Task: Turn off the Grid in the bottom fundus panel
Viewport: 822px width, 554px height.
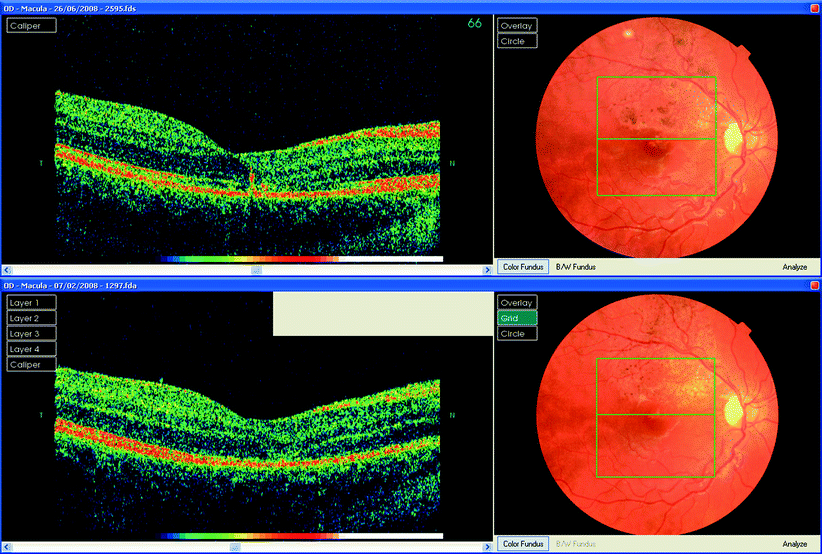Action: pos(517,318)
